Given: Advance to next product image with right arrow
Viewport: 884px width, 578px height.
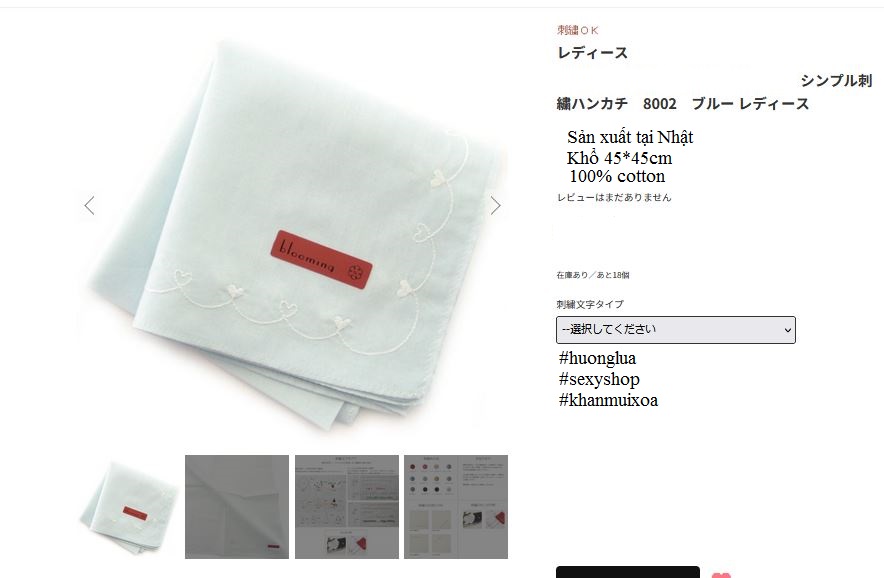Looking at the screenshot, I should click(495, 206).
